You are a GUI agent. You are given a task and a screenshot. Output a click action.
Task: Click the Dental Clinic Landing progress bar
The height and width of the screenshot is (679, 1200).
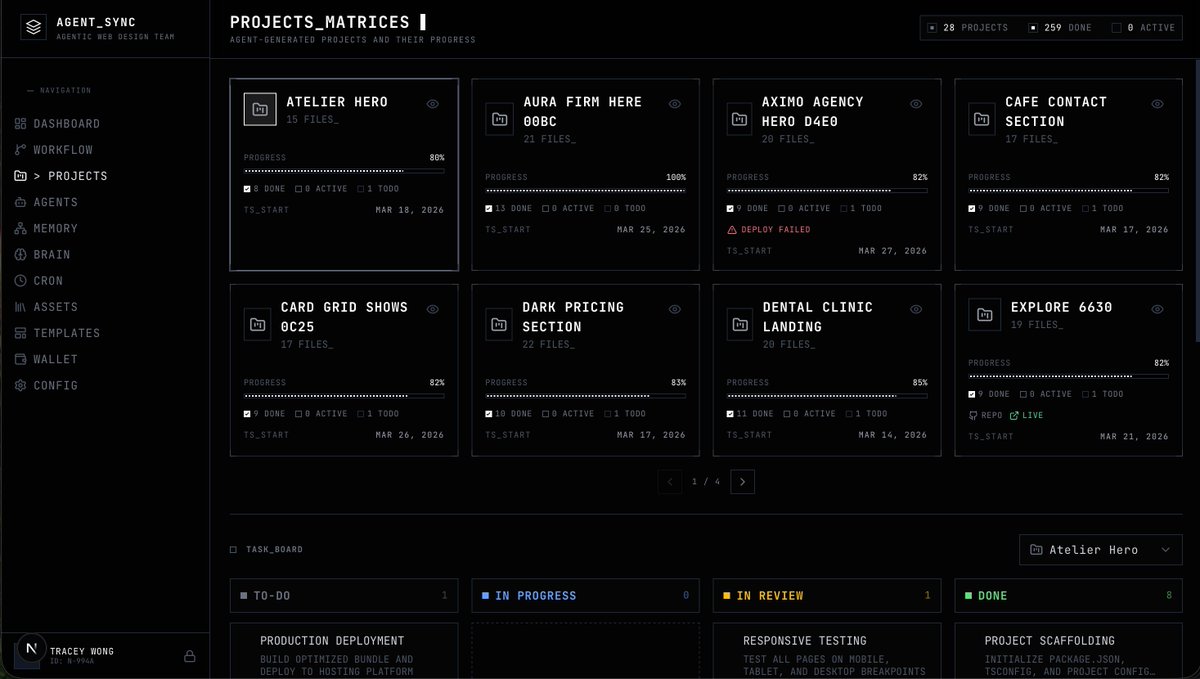coord(827,396)
